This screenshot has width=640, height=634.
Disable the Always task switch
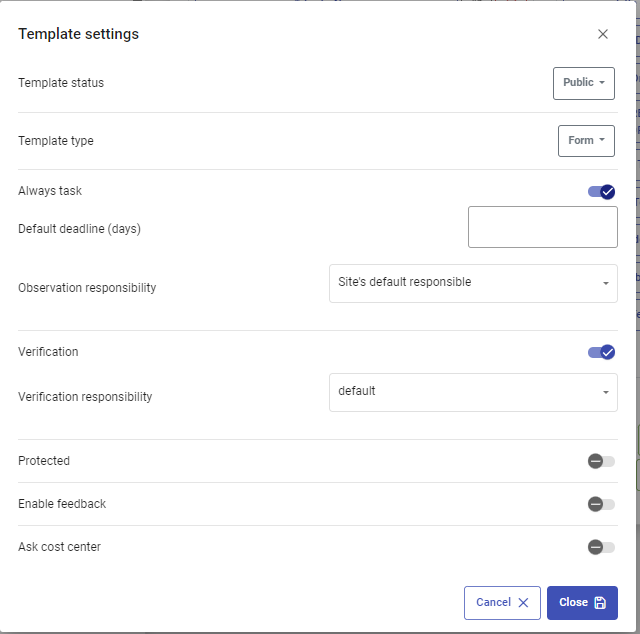coord(601,191)
